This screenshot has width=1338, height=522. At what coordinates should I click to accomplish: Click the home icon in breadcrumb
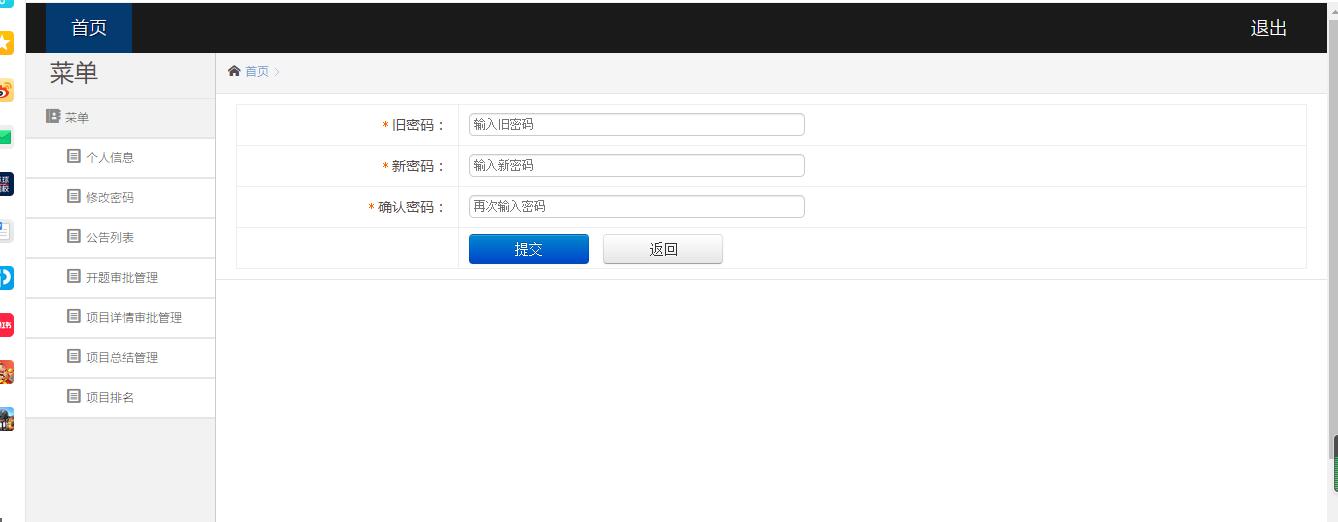tap(234, 71)
